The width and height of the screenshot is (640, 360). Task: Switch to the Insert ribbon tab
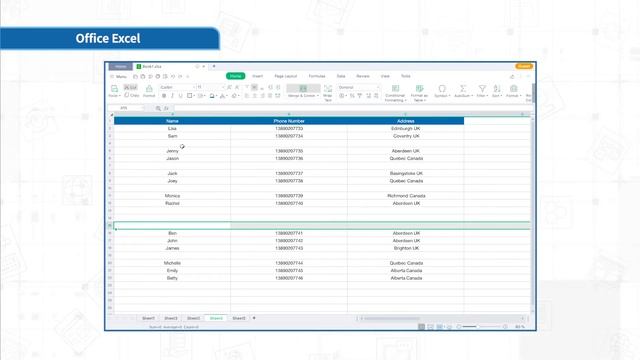(x=258, y=76)
